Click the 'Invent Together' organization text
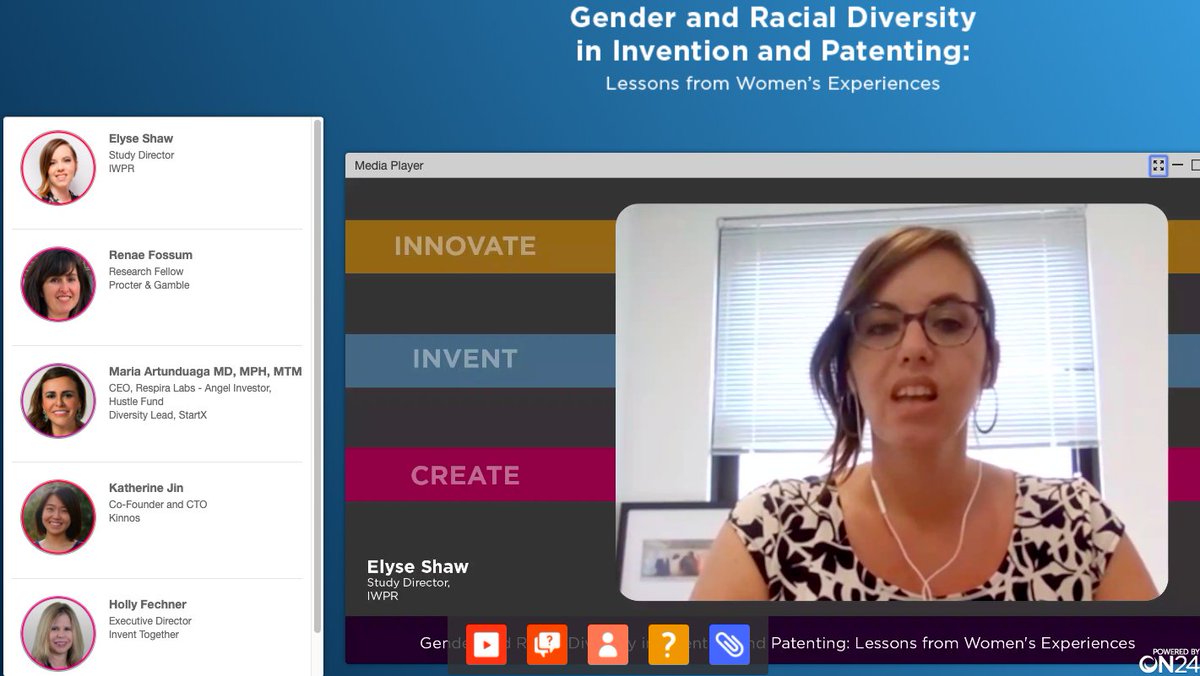 [144, 634]
